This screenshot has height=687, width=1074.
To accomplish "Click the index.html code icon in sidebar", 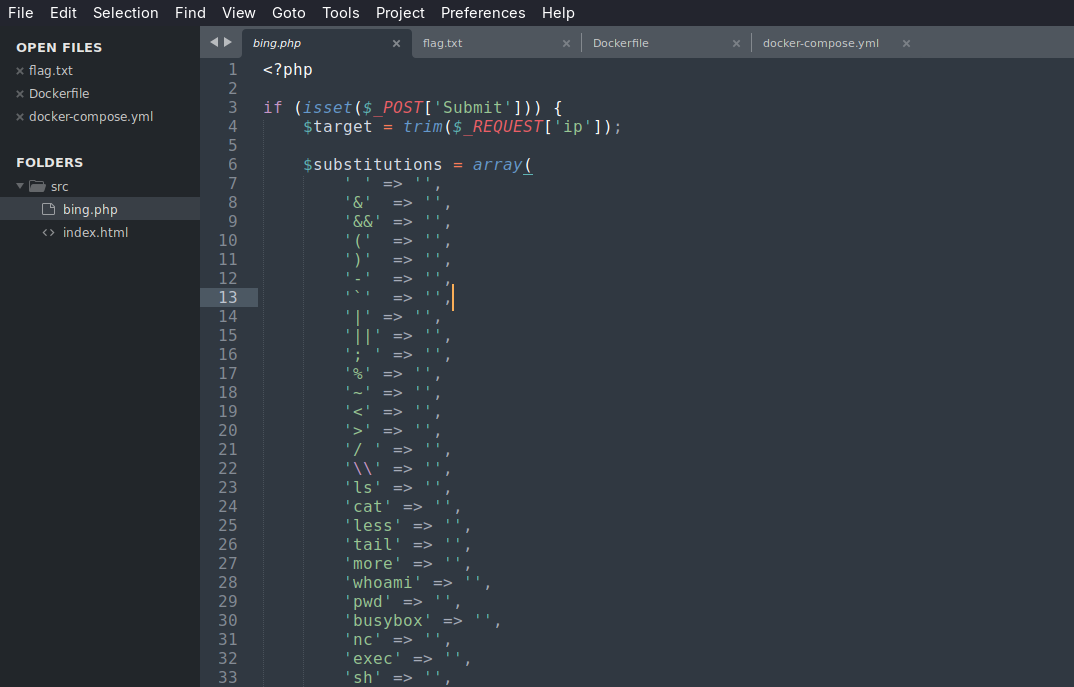I will (x=48, y=232).
